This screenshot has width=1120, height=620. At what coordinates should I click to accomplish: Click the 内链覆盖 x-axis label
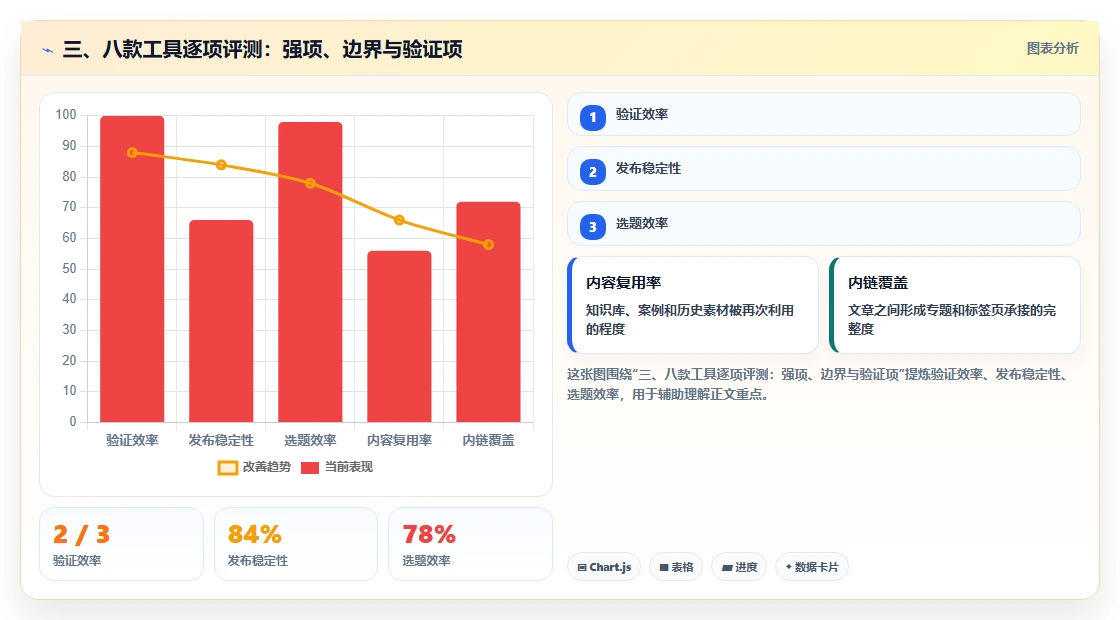489,441
